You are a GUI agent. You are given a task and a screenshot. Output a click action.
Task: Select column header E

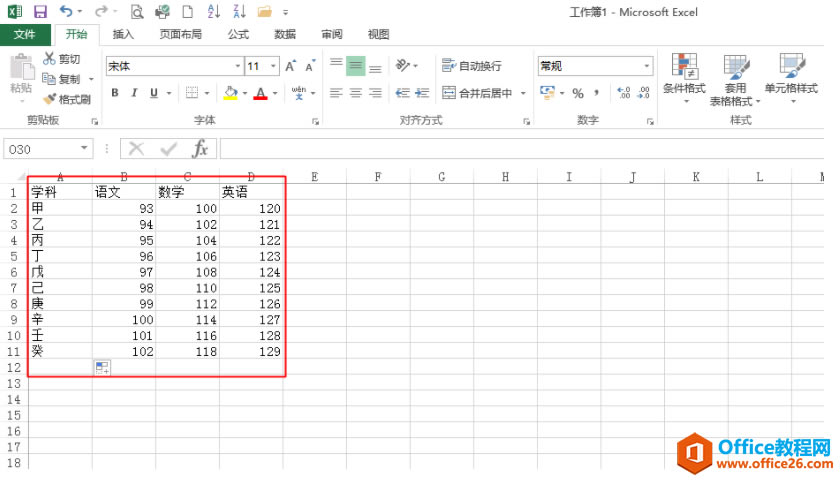pos(314,177)
